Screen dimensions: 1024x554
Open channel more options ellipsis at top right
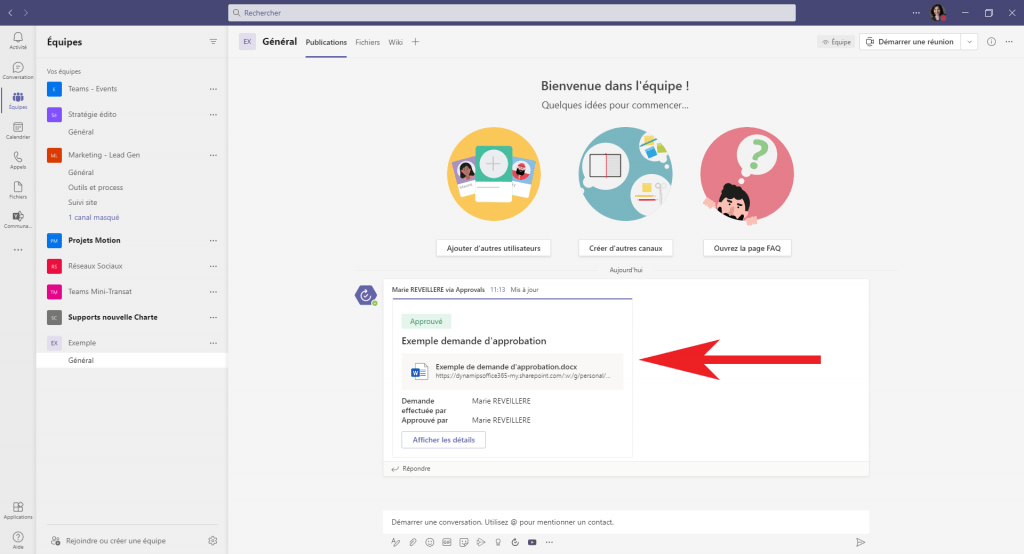(1009, 42)
